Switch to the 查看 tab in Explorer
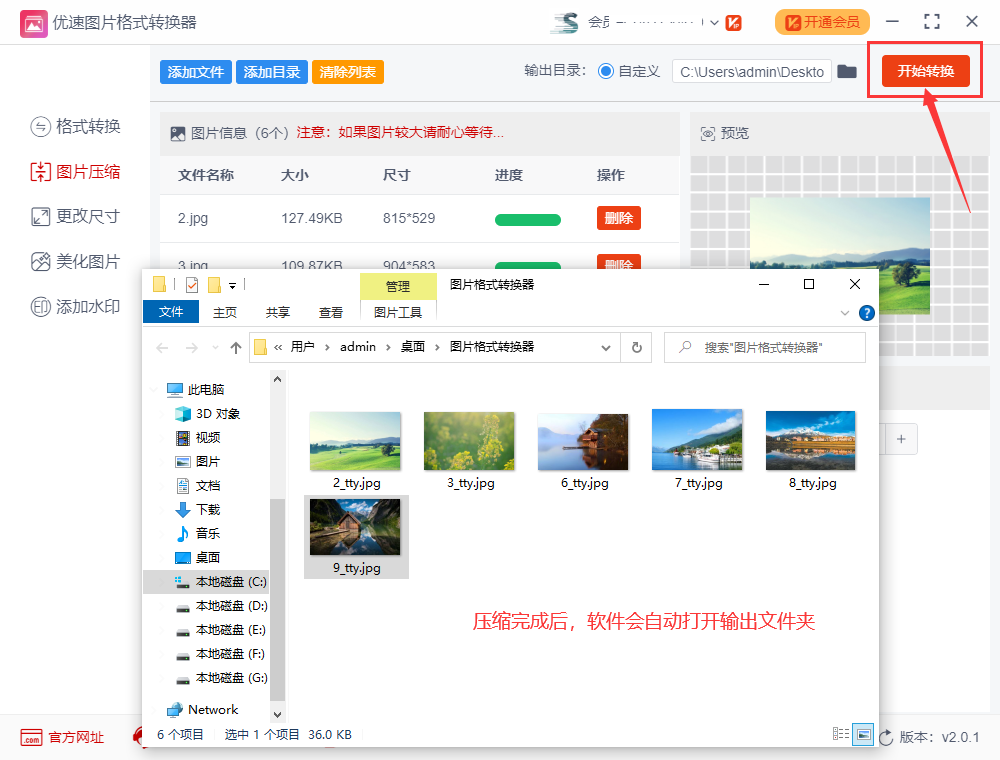This screenshot has width=1000, height=760. point(330,311)
